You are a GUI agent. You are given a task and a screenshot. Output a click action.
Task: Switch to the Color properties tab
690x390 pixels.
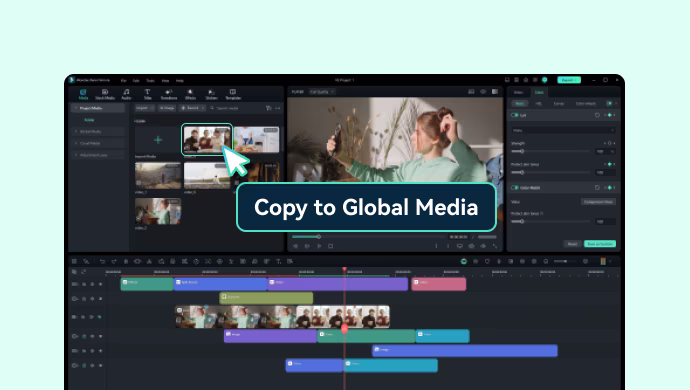click(x=539, y=92)
